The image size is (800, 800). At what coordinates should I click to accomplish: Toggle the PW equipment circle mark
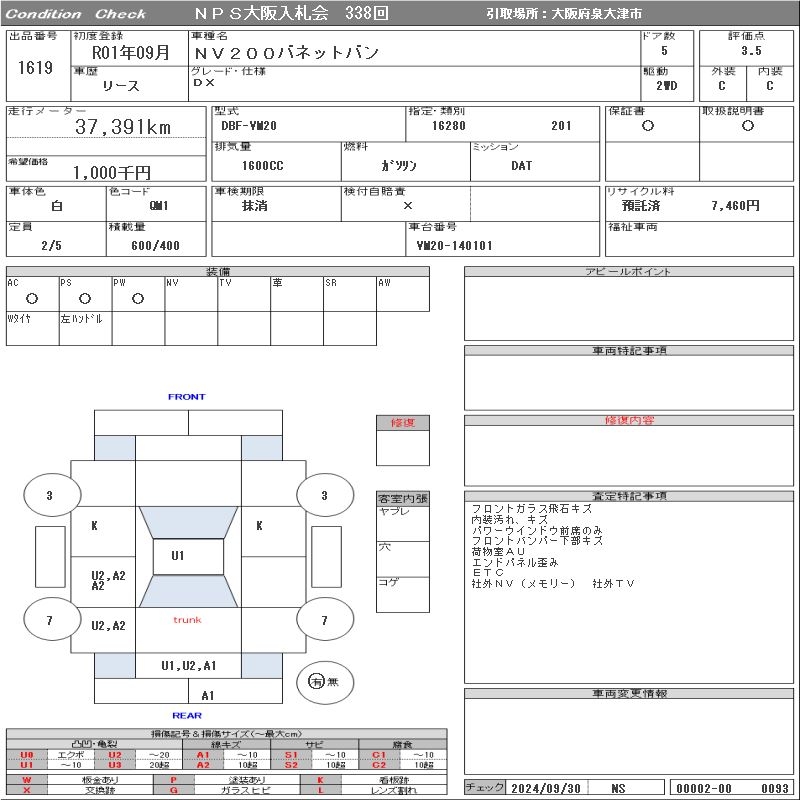click(x=138, y=298)
